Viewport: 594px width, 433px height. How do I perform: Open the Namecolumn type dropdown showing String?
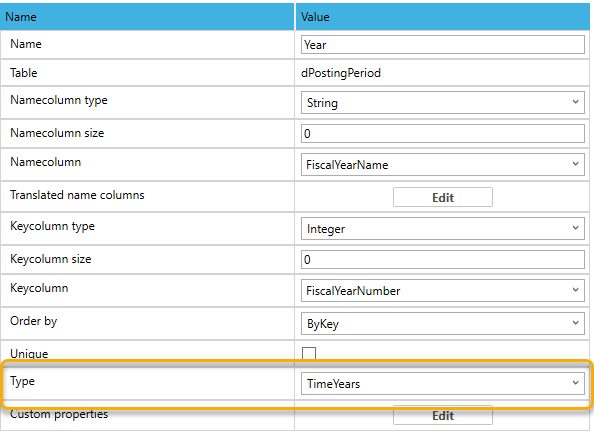442,102
